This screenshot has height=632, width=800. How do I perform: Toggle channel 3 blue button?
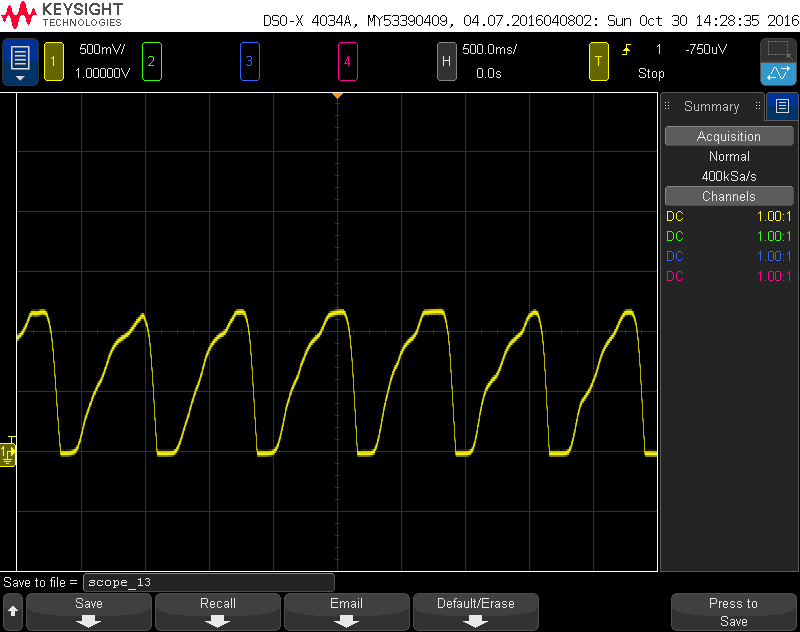pyautogui.click(x=249, y=62)
